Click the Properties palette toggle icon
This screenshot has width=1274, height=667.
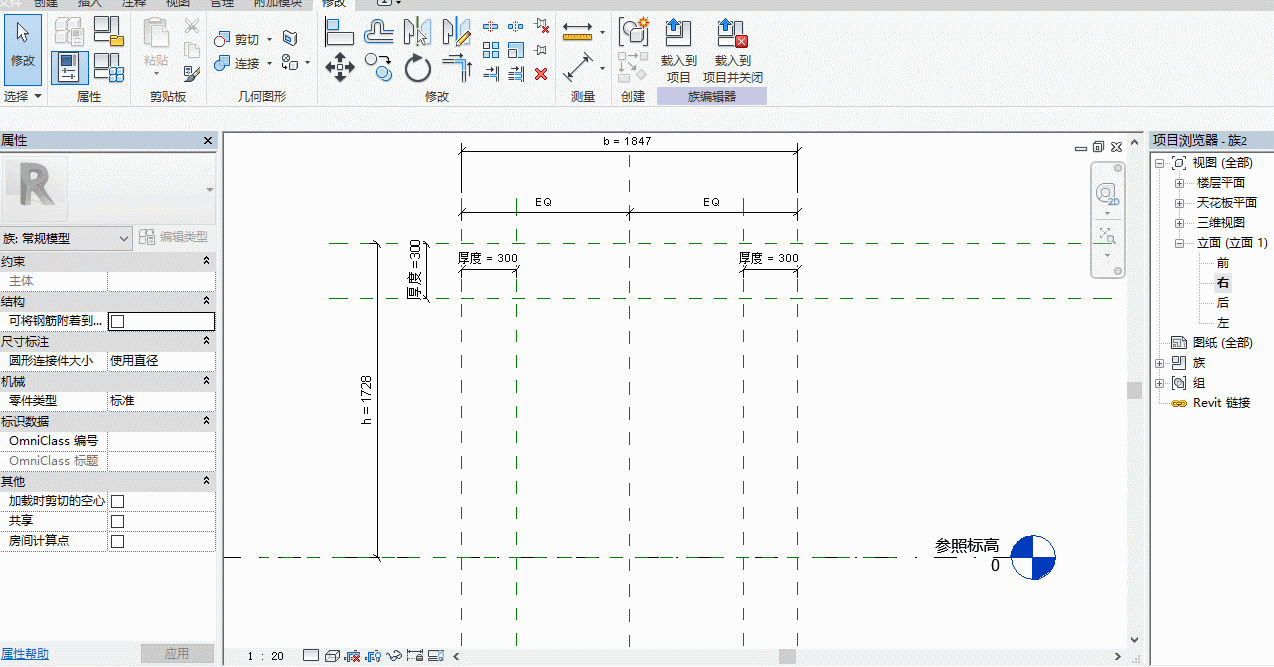click(x=68, y=67)
